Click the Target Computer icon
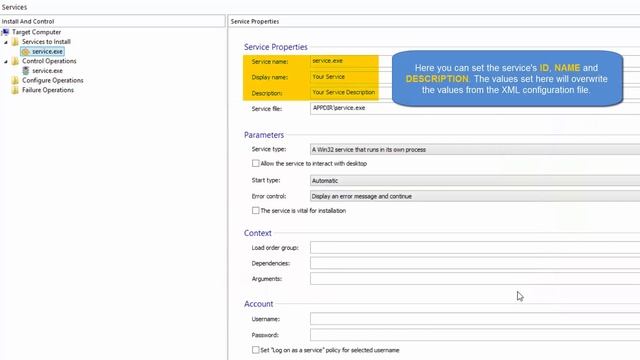 point(5,32)
